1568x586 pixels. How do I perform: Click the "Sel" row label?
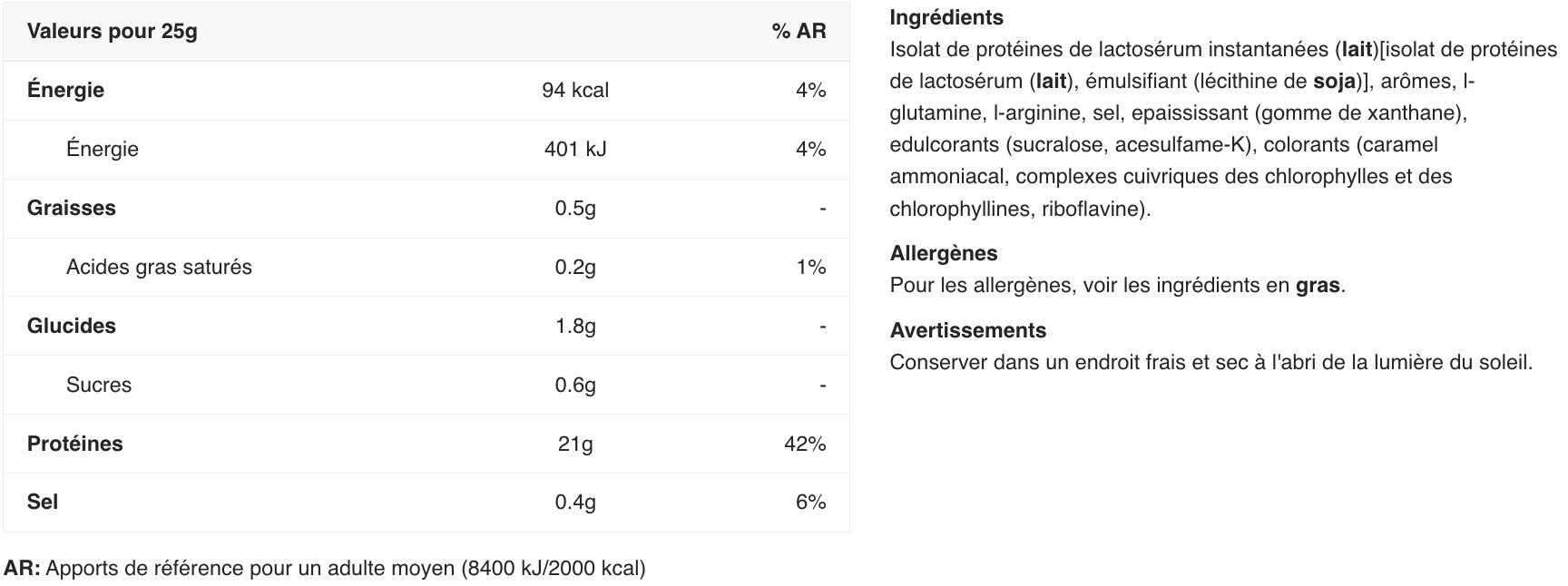43,502
